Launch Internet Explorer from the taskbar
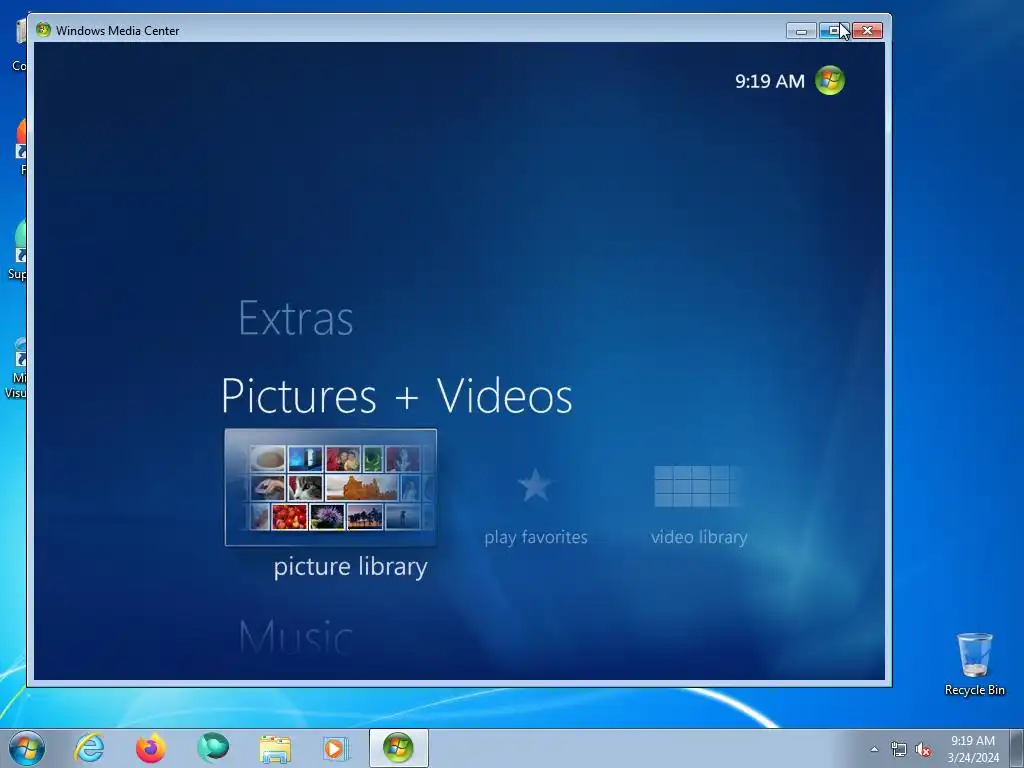The height and width of the screenshot is (768, 1024). pos(89,748)
